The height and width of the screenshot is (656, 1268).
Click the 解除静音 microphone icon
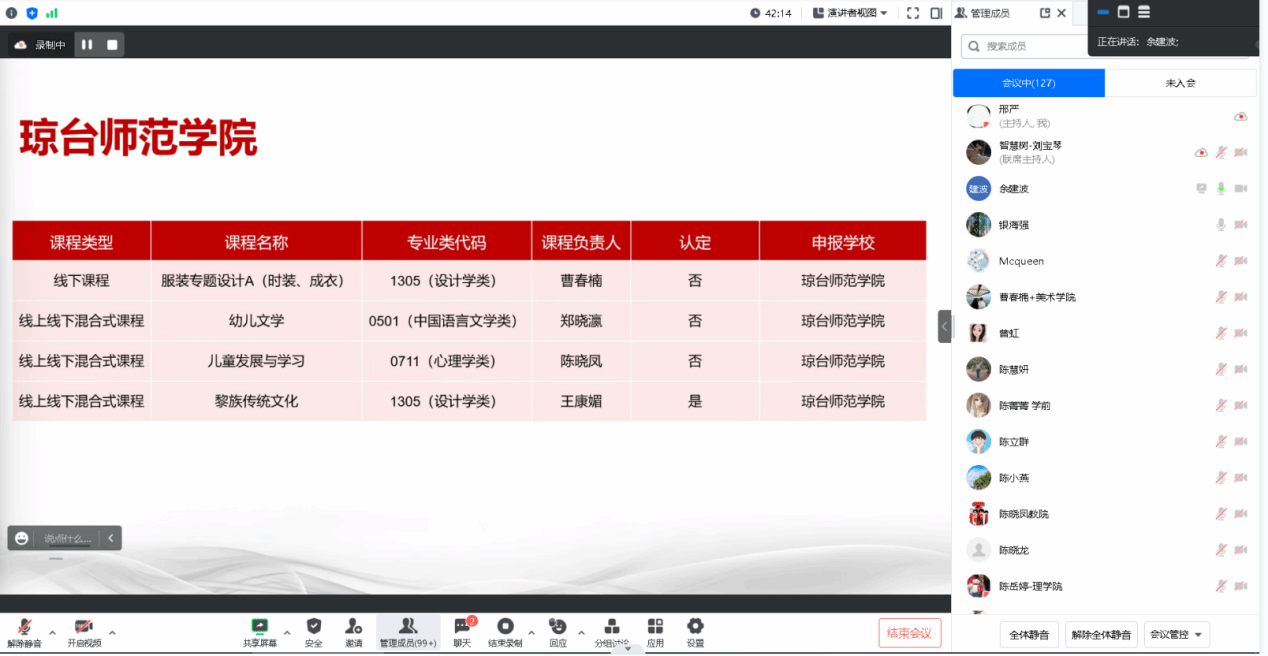[x=23, y=627]
